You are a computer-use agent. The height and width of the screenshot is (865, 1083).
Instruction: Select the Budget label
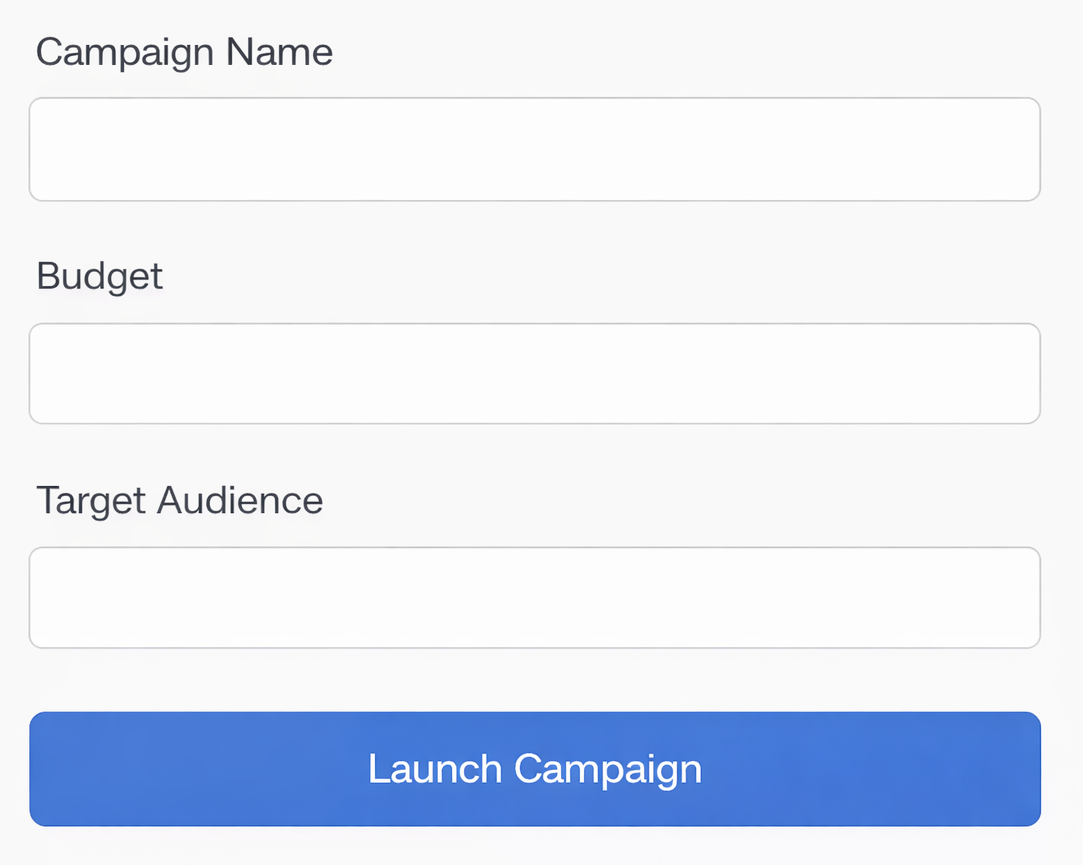click(x=99, y=277)
